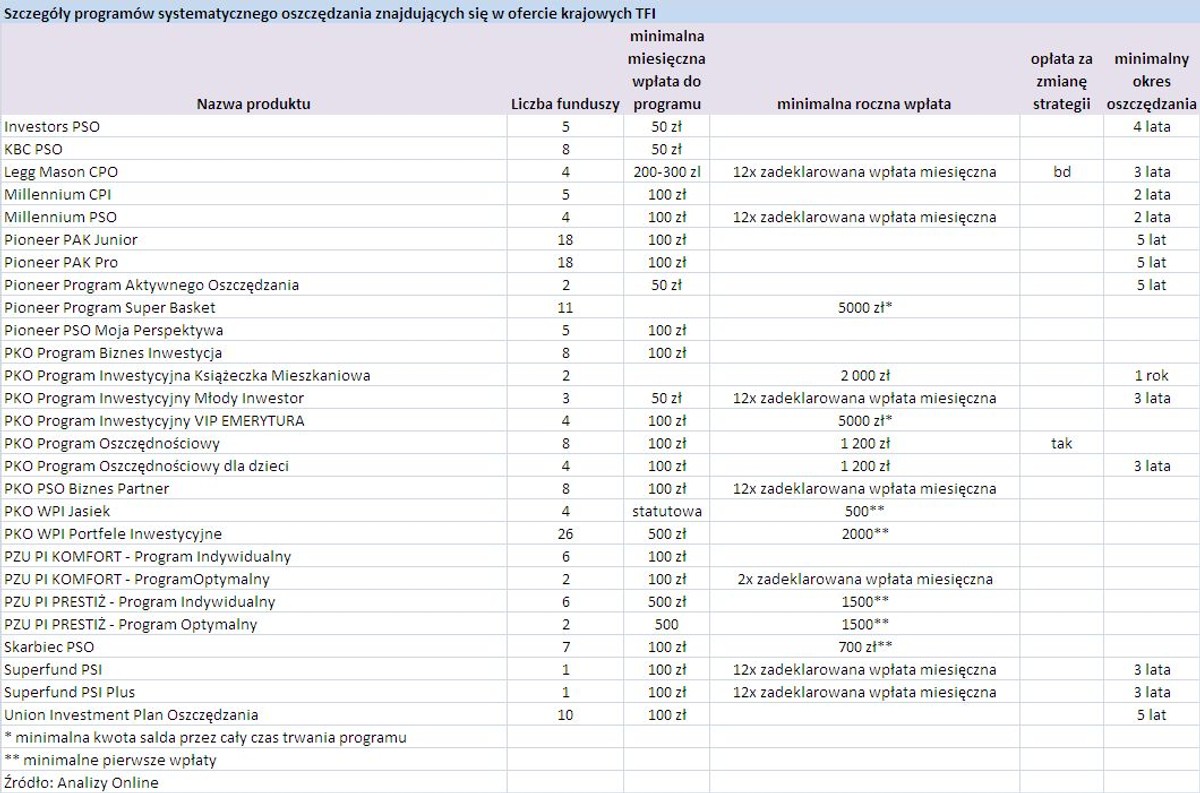Image resolution: width=1200 pixels, height=793 pixels.
Task: Click the '200-300 zl' value
Action: (x=666, y=172)
